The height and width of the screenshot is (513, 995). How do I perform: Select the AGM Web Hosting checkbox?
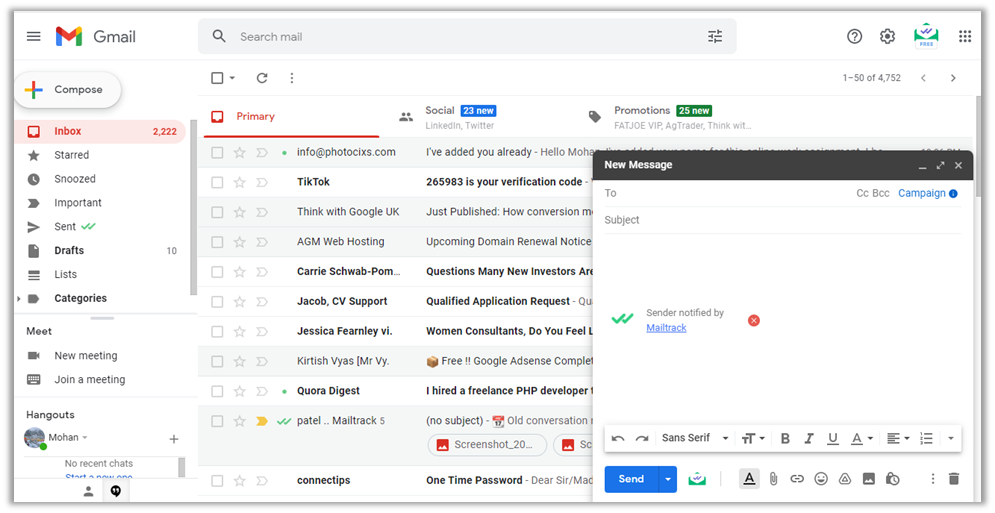217,242
